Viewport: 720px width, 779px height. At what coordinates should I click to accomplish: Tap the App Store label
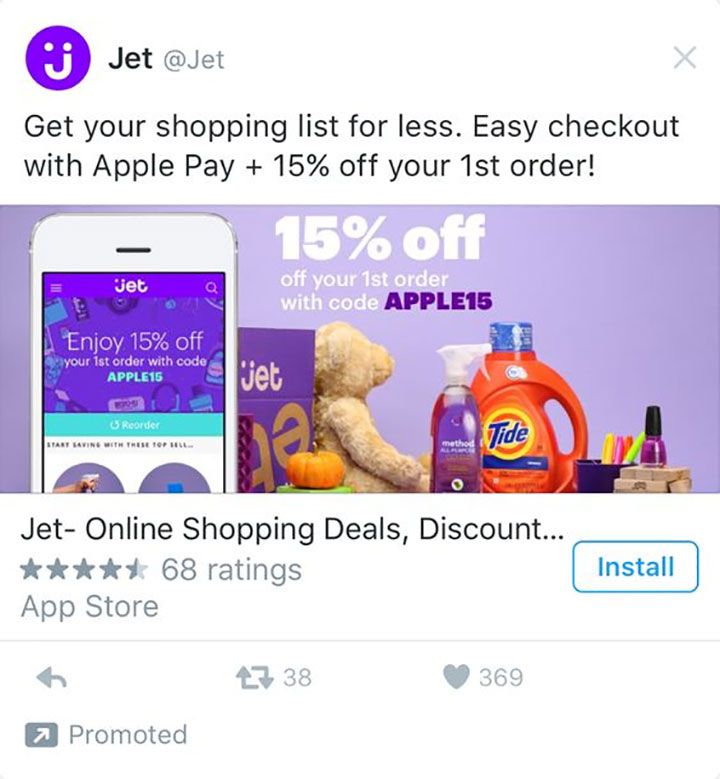click(89, 607)
